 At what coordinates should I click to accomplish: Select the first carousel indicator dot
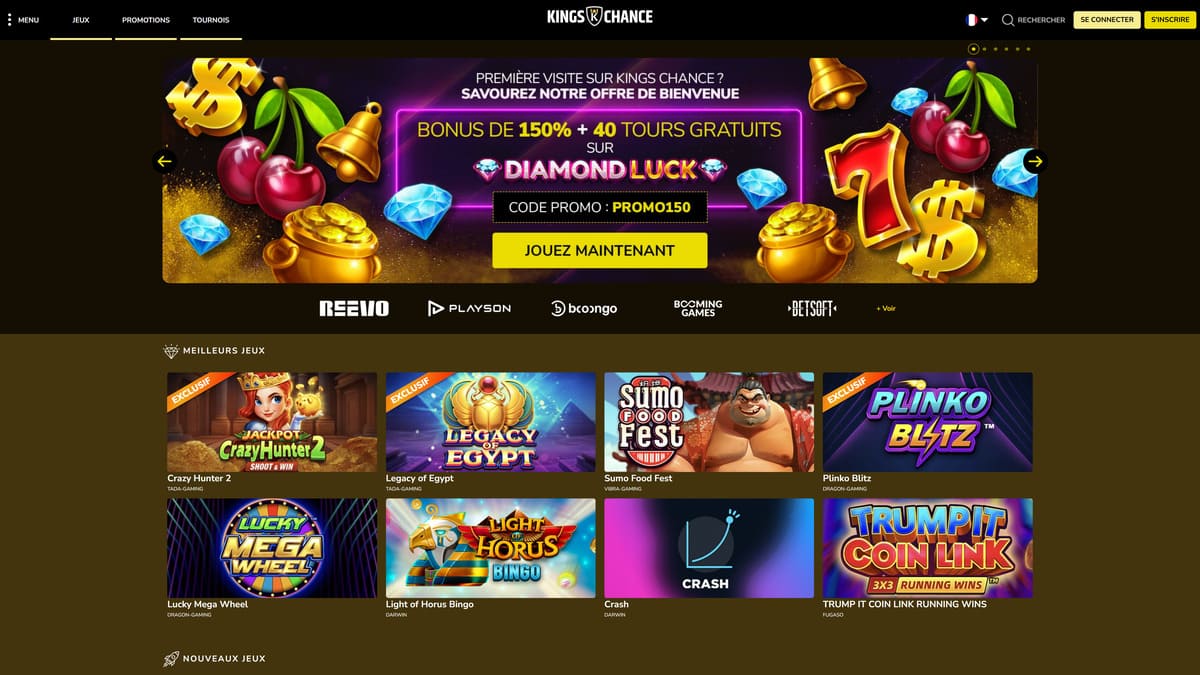click(x=973, y=48)
